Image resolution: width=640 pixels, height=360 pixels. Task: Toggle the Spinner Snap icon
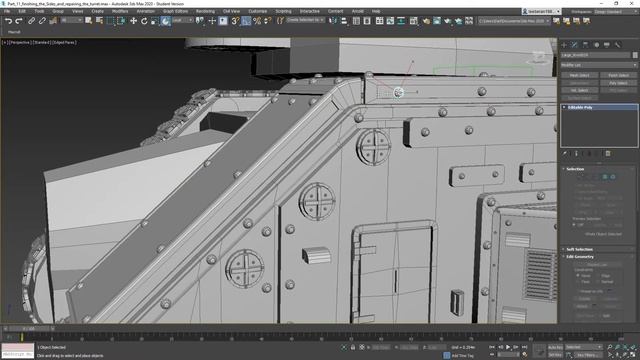267,21
